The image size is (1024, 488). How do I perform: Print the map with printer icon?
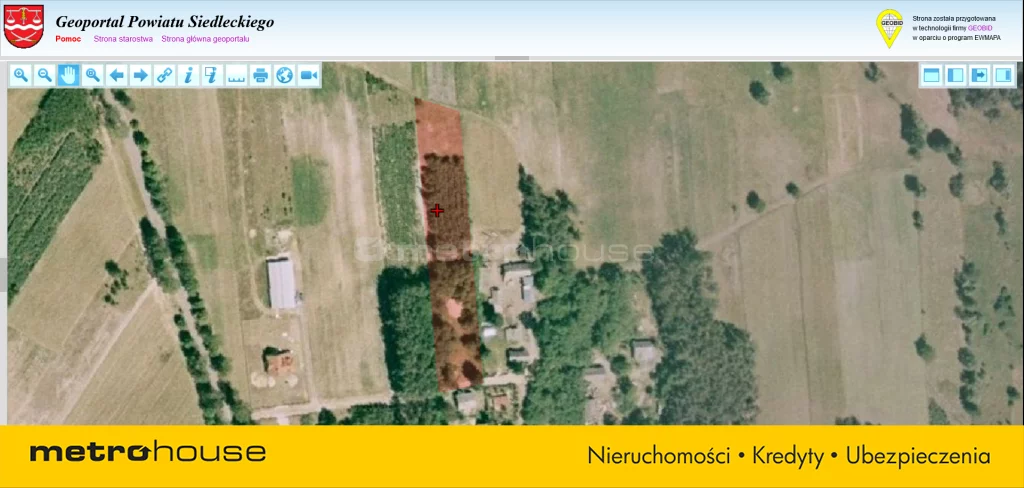point(260,75)
